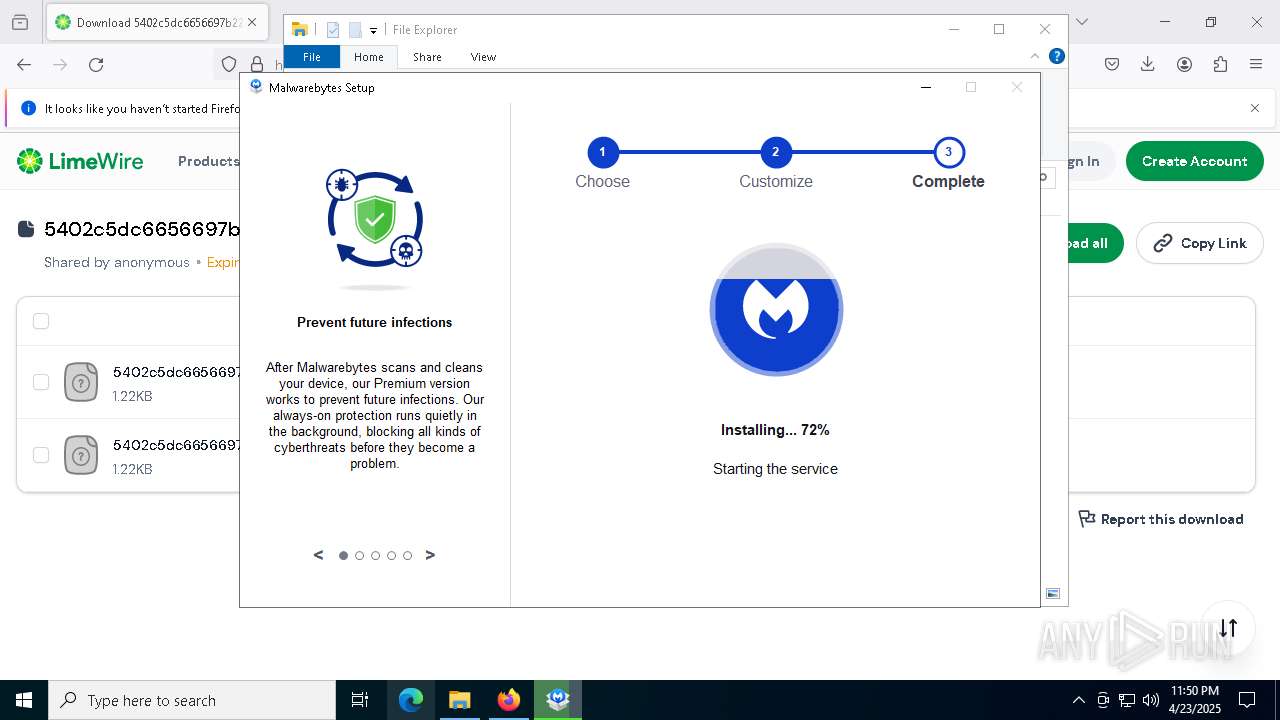Go to the previous slide with the left arrow
This screenshot has width=1280, height=720.
319,555
